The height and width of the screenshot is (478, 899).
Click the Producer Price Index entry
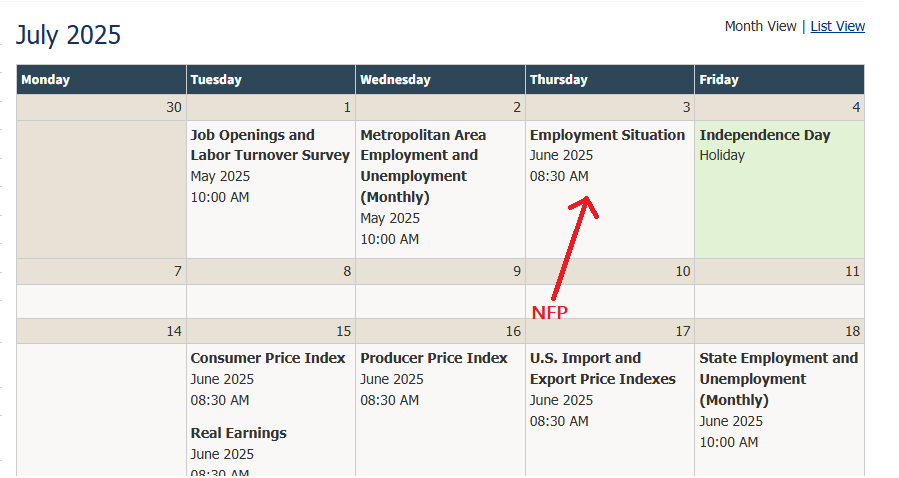434,358
